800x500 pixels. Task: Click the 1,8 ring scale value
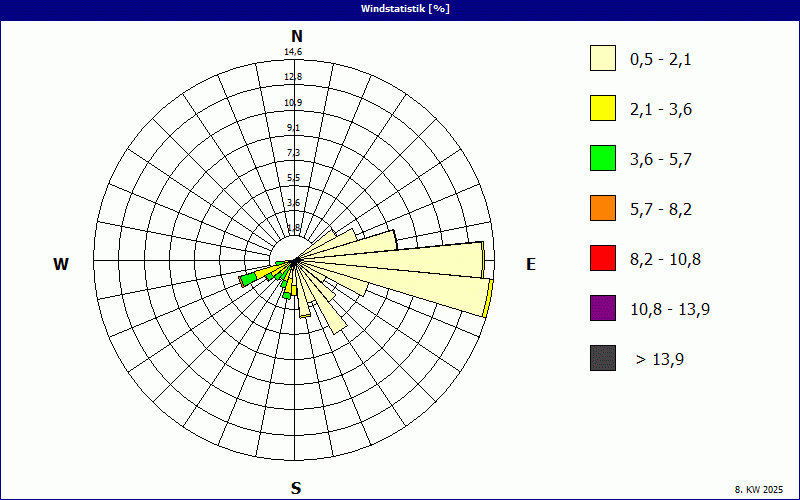tap(293, 228)
